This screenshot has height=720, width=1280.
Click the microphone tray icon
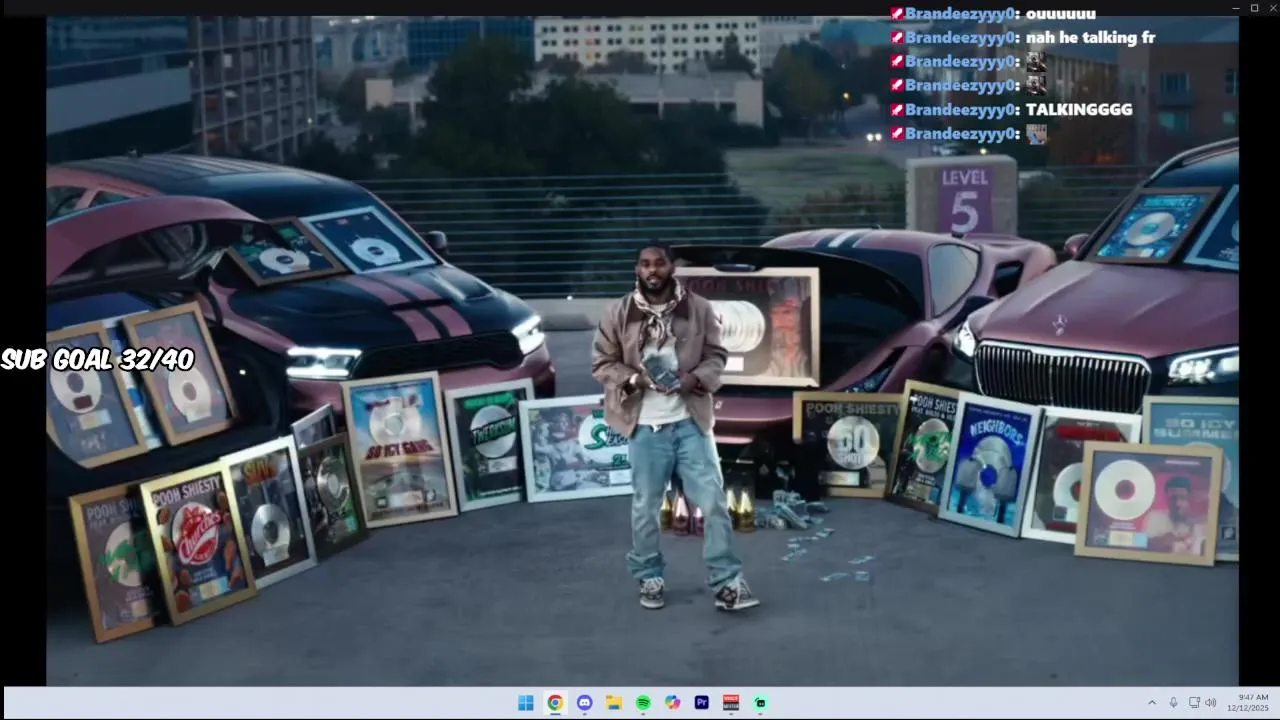pyautogui.click(x=1173, y=703)
